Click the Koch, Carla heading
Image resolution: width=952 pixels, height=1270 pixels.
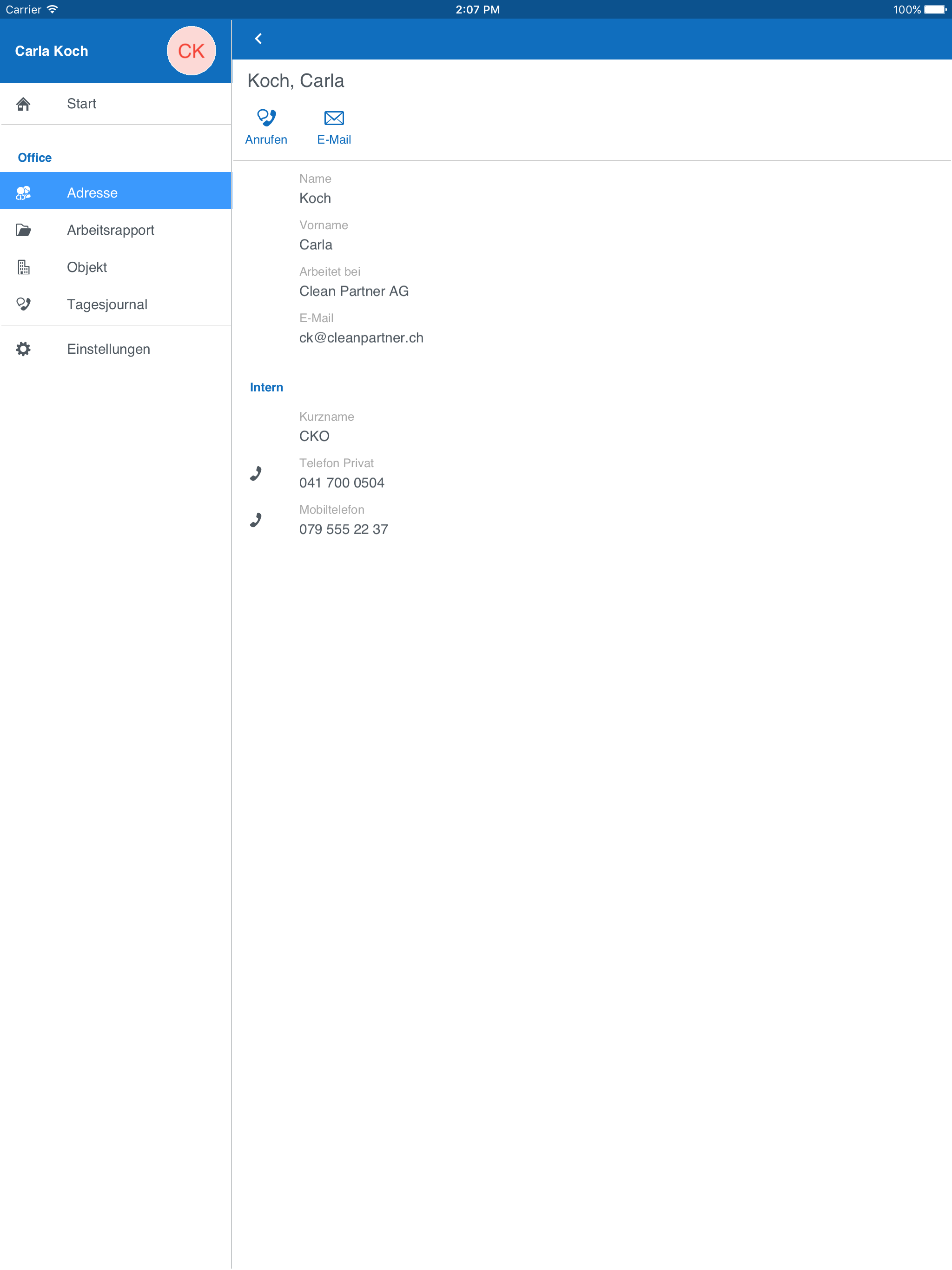296,81
